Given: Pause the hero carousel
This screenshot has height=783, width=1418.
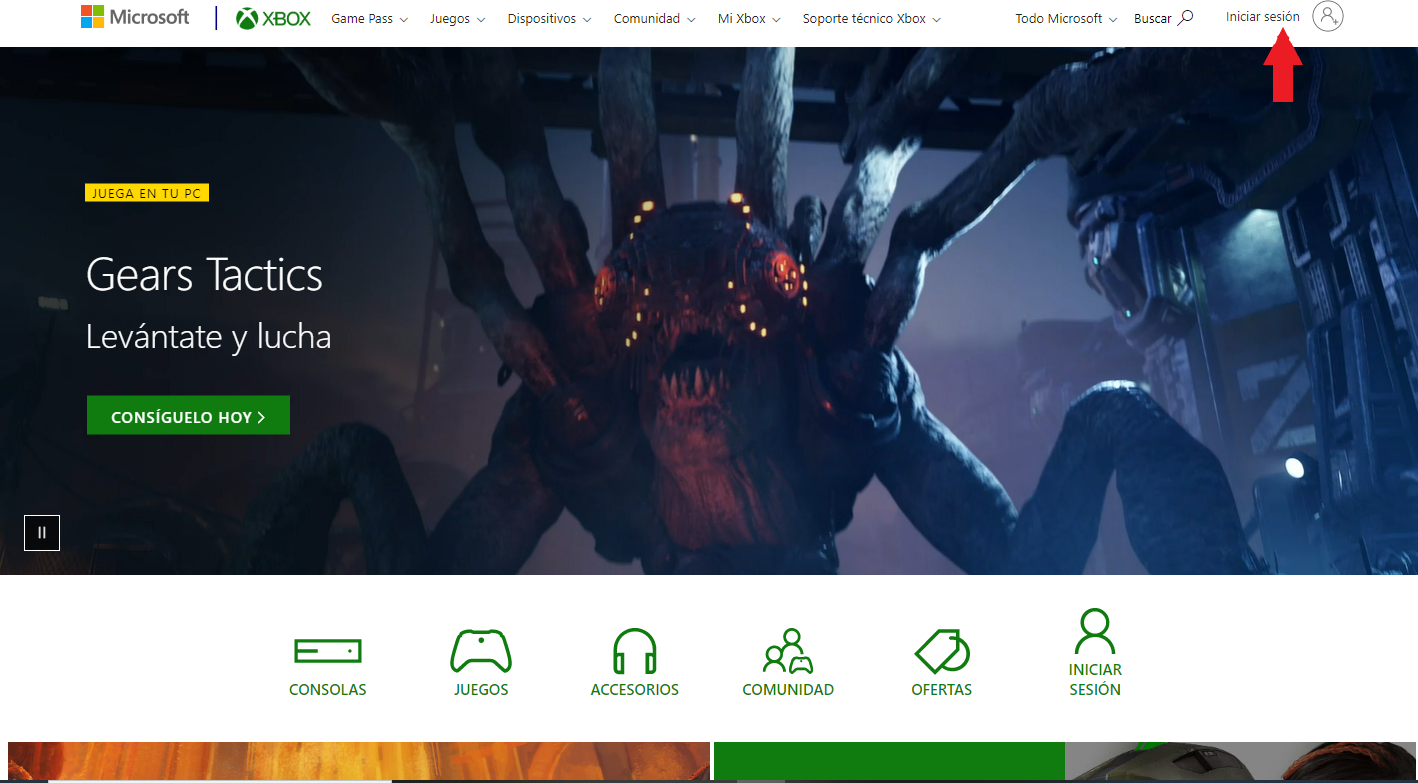Looking at the screenshot, I should pyautogui.click(x=42, y=533).
